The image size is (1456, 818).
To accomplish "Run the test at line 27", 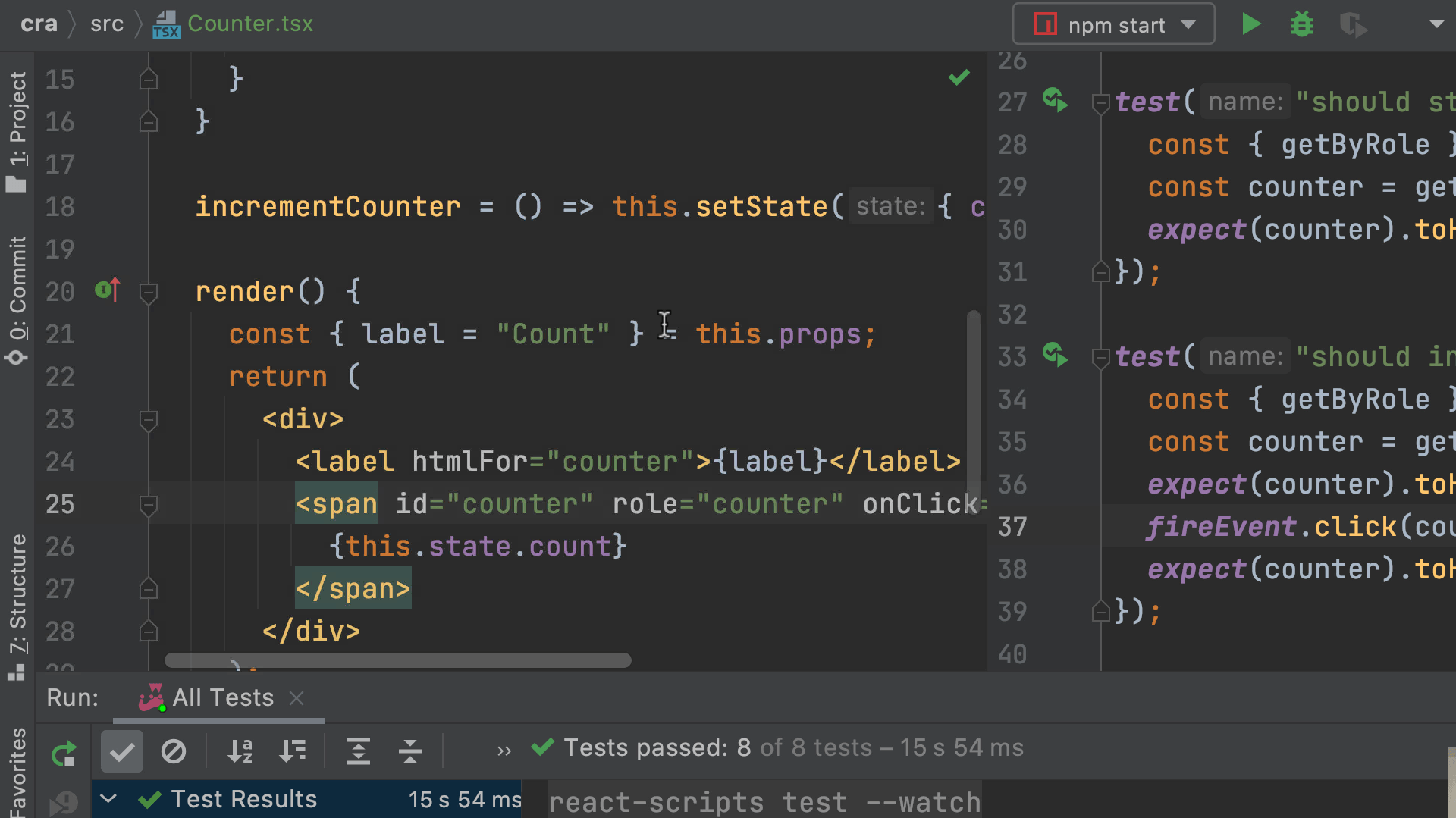I will pos(1055,100).
